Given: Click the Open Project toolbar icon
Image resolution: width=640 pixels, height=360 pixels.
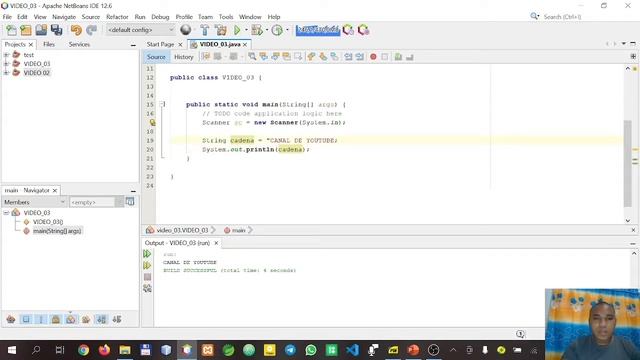Looking at the screenshot, I should pyautogui.click(x=41, y=30).
